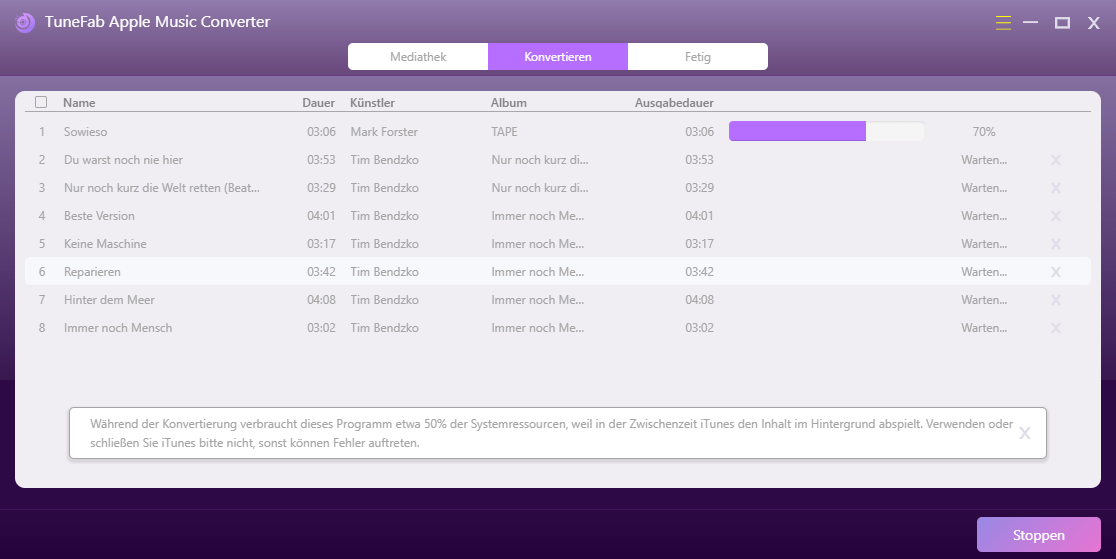Dismiss the iTunes resource warning notice
Image resolution: width=1116 pixels, height=559 pixels.
[x=1024, y=433]
